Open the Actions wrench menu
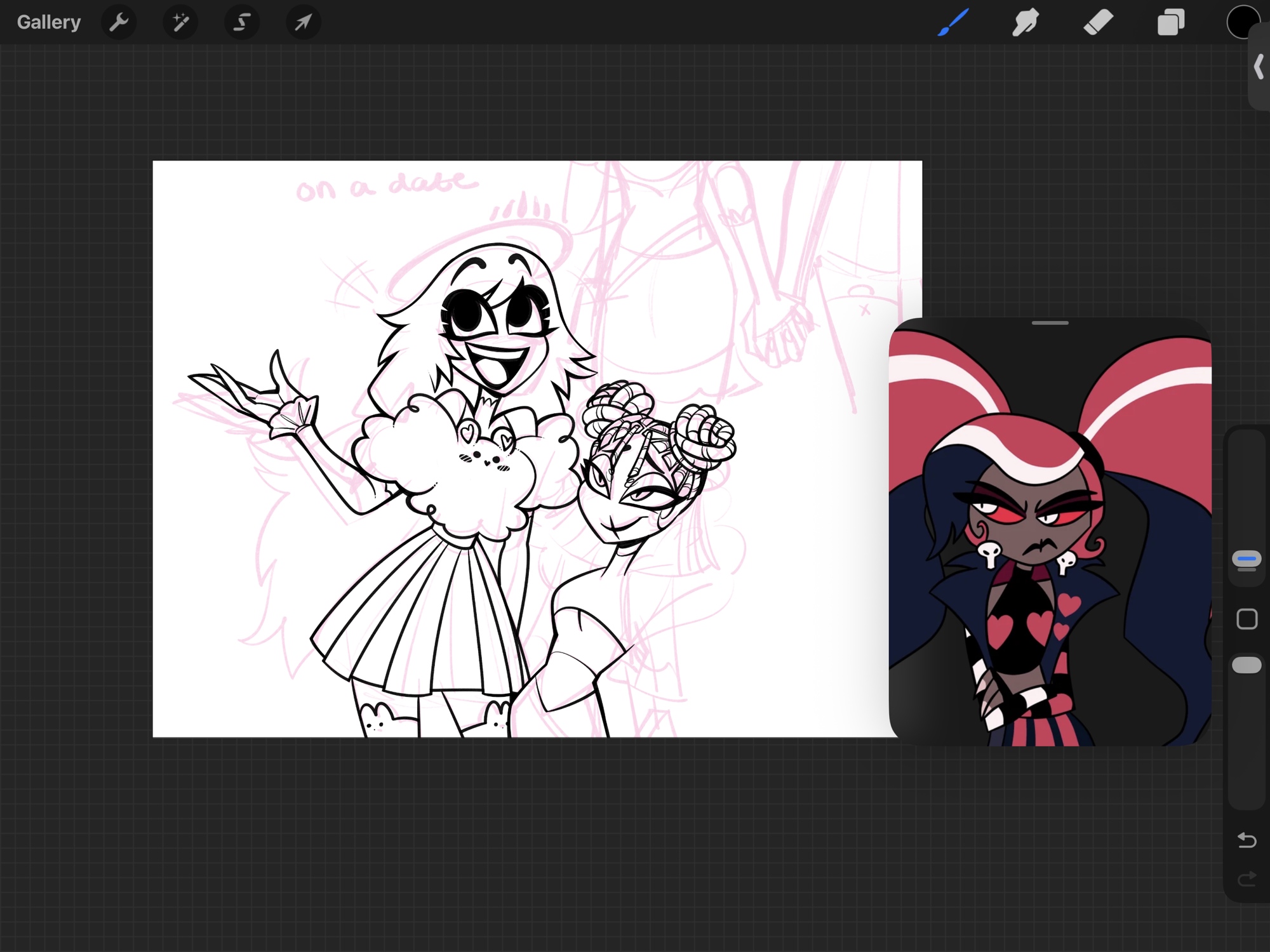Screen dimensions: 1270x952 coord(119,22)
